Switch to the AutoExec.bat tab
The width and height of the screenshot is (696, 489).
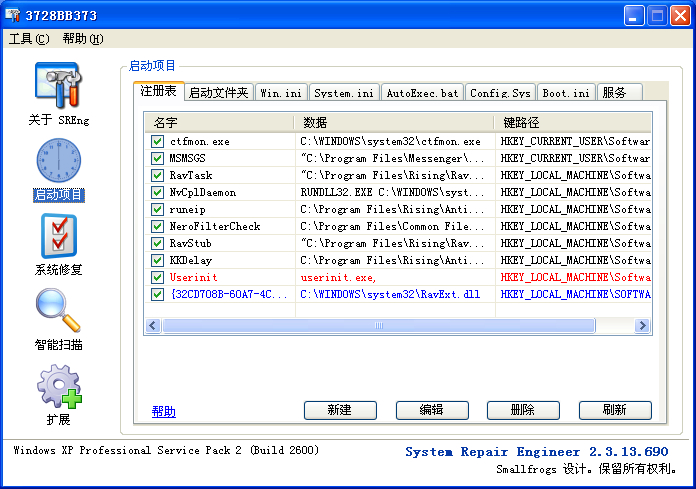(x=422, y=93)
